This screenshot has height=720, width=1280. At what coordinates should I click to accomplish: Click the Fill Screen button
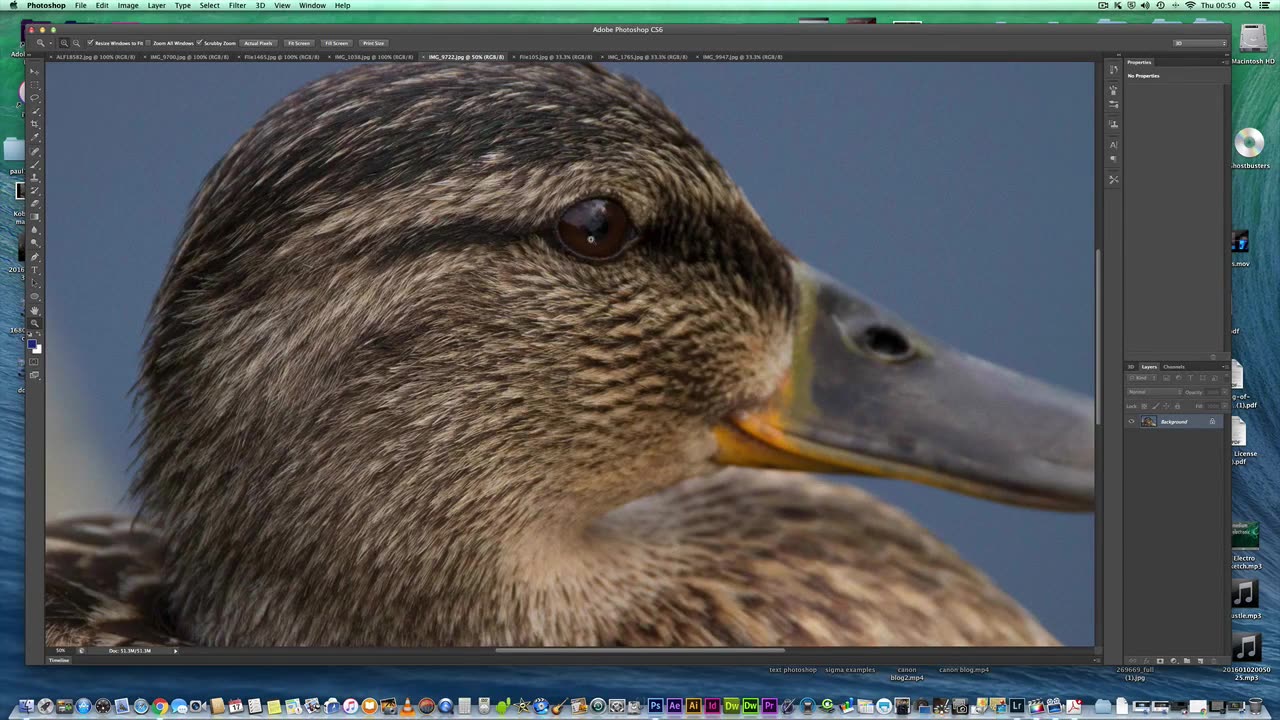(x=337, y=43)
